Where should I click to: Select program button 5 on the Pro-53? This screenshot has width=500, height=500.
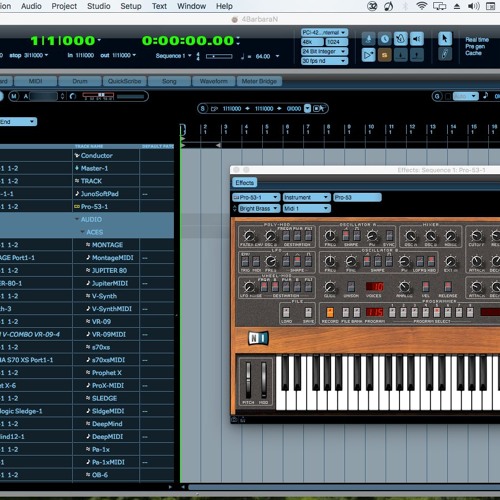tap(437, 313)
